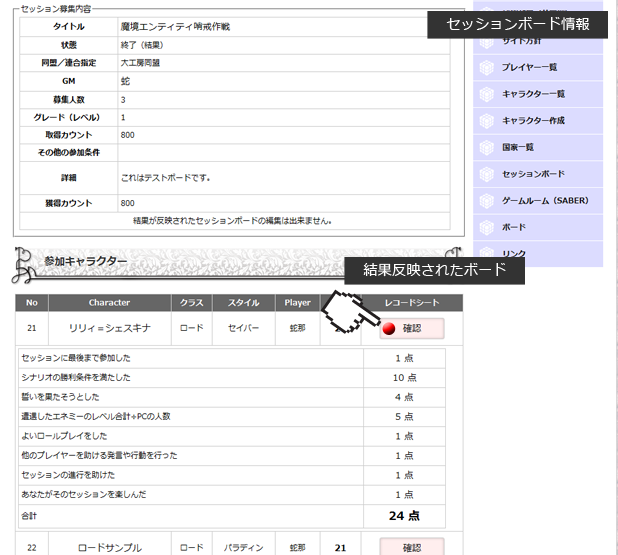Click the Character column header

click(110, 303)
